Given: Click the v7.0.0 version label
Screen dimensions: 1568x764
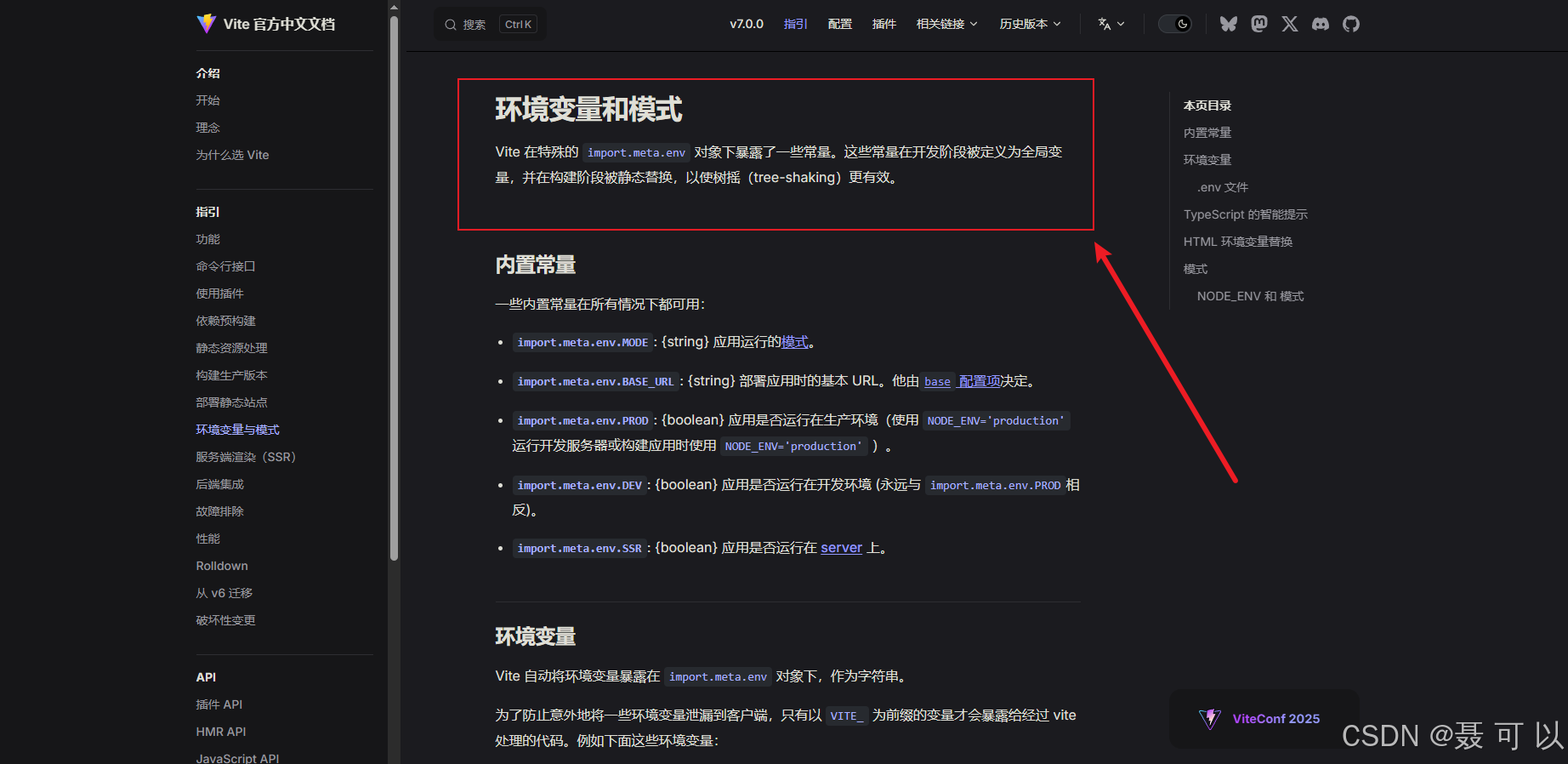Looking at the screenshot, I should 747,24.
